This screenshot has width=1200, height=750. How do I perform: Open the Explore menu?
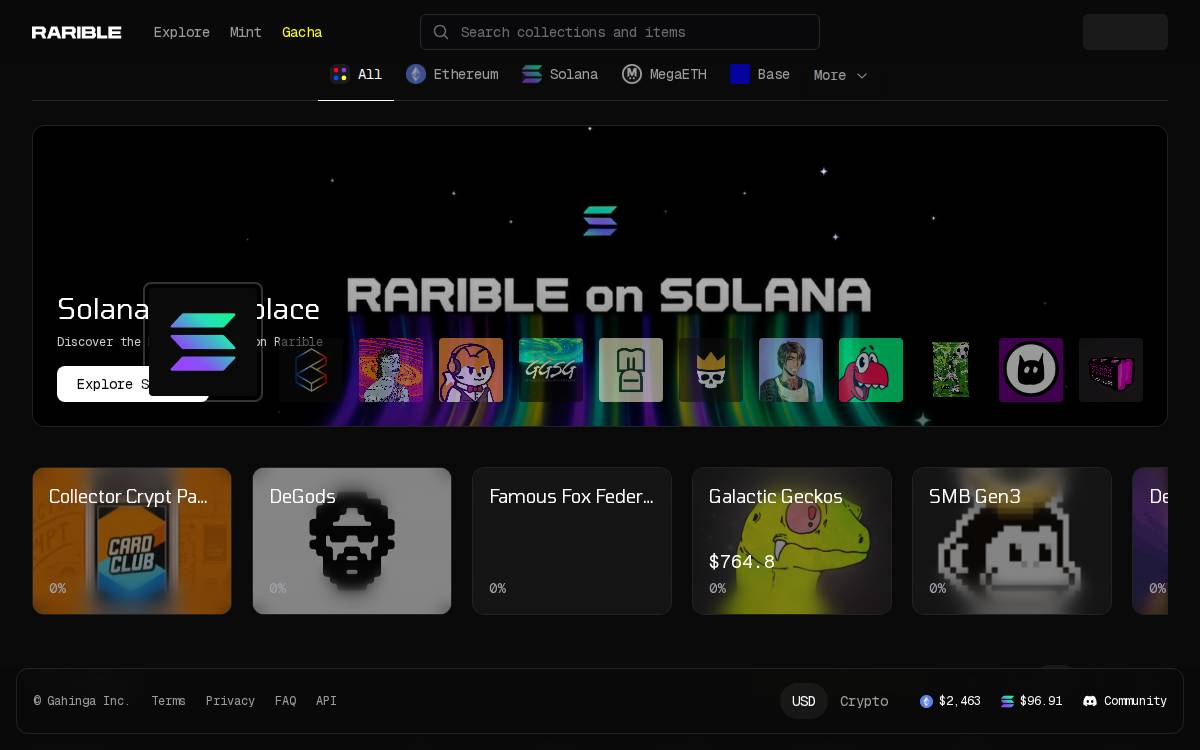click(x=182, y=32)
